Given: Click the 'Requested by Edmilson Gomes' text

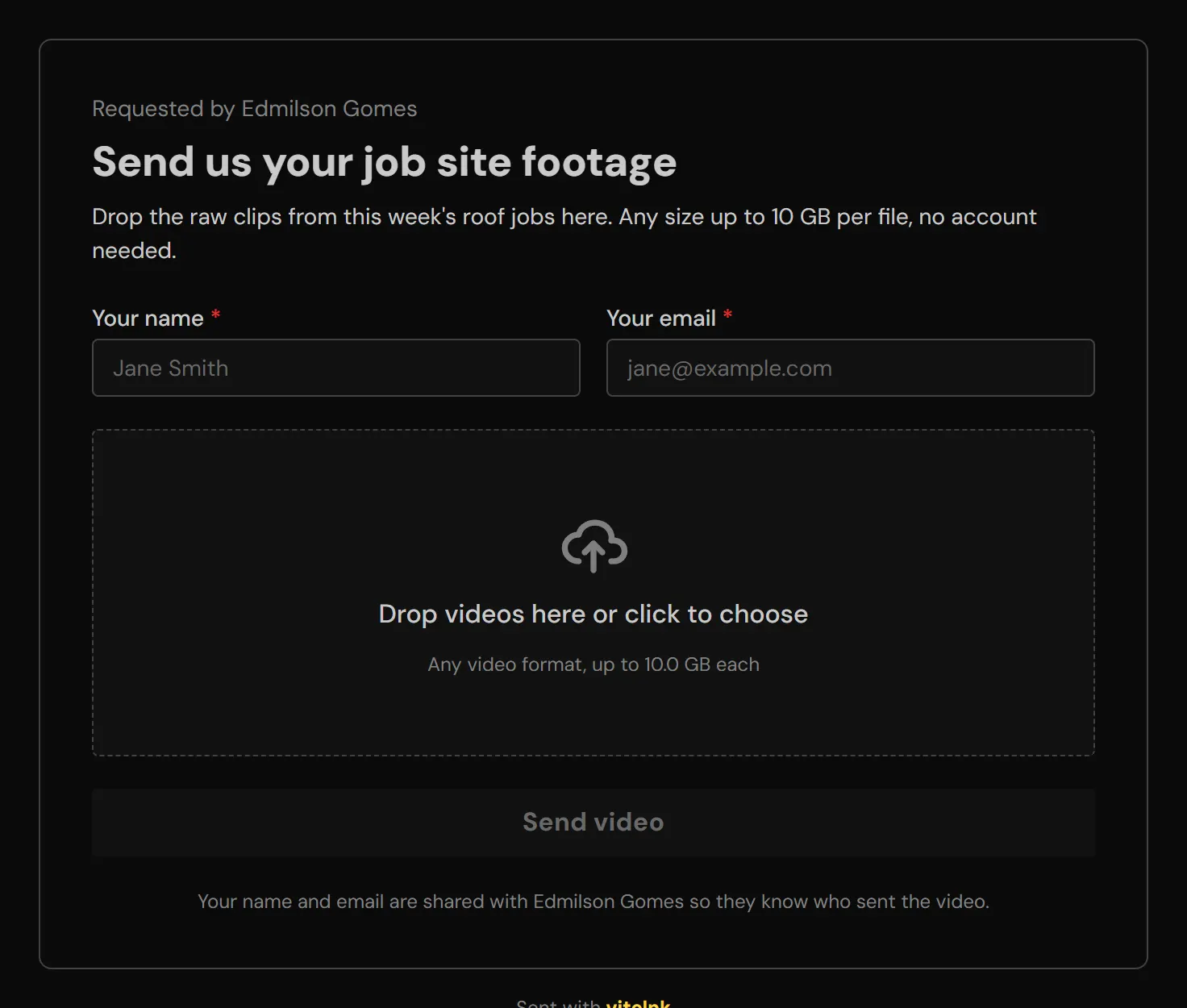Looking at the screenshot, I should pyautogui.click(x=255, y=109).
